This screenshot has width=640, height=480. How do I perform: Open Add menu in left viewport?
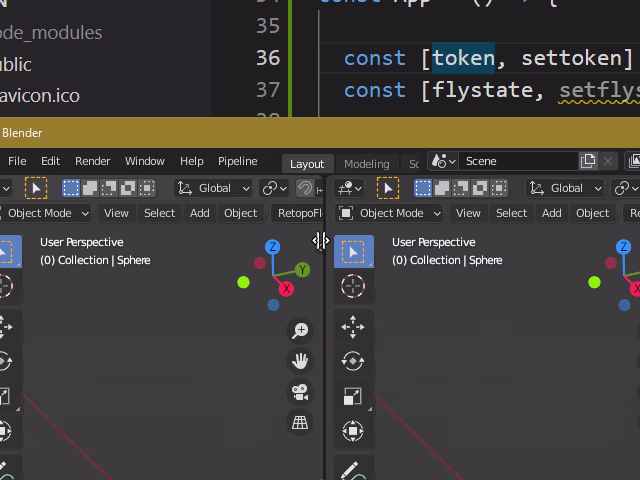click(200, 213)
